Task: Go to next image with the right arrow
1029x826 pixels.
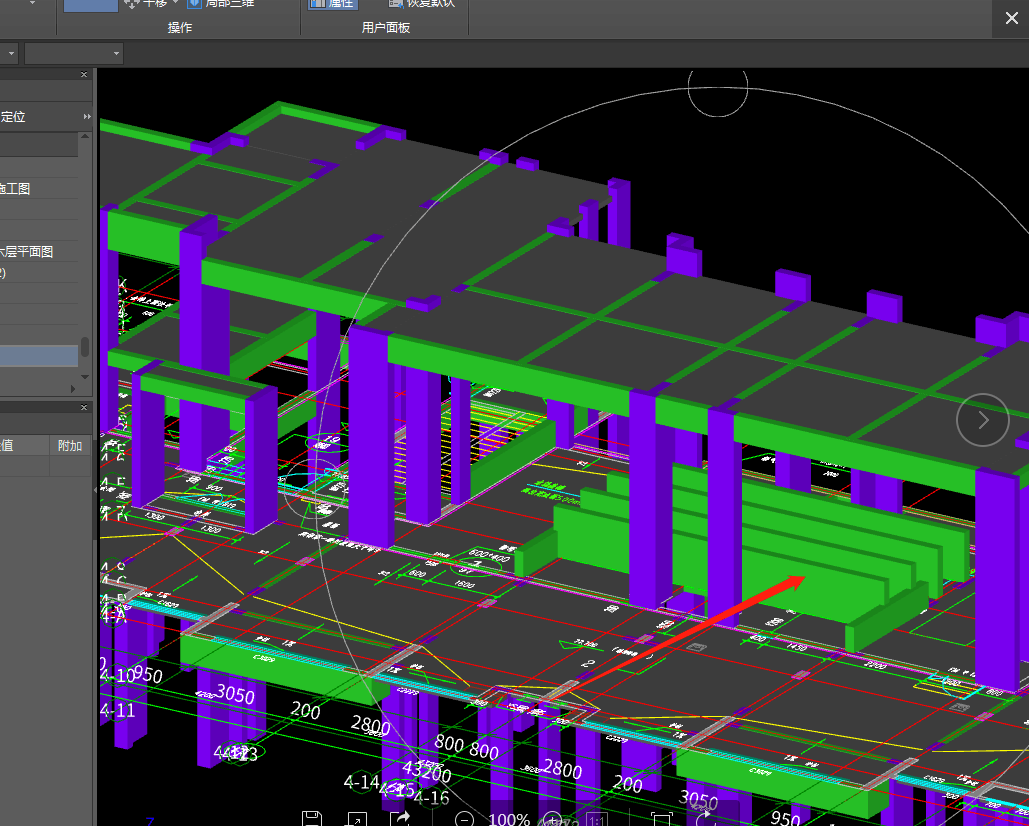Action: (x=982, y=420)
